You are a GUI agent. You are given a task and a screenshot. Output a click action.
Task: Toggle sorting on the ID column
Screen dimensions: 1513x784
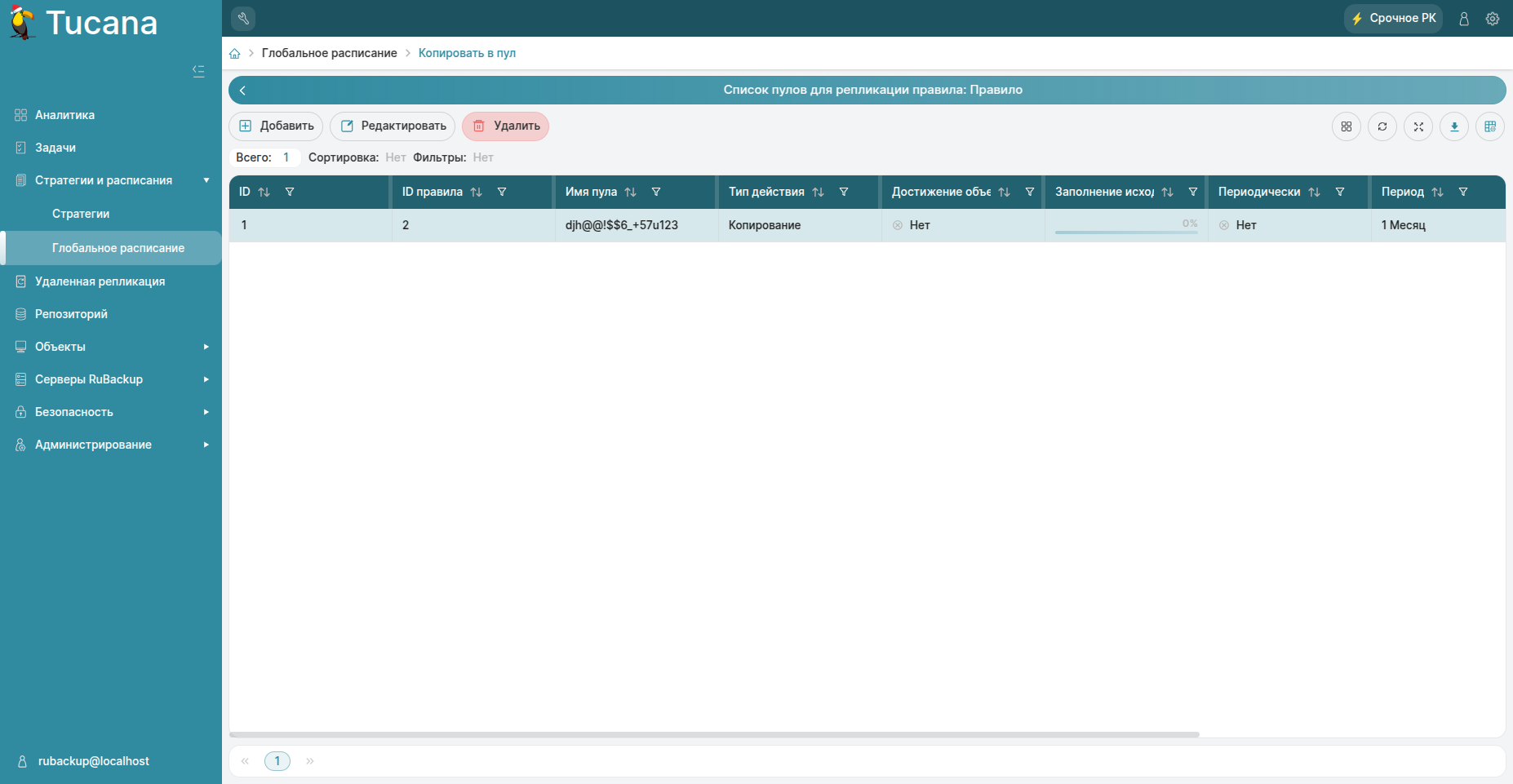pyautogui.click(x=264, y=192)
